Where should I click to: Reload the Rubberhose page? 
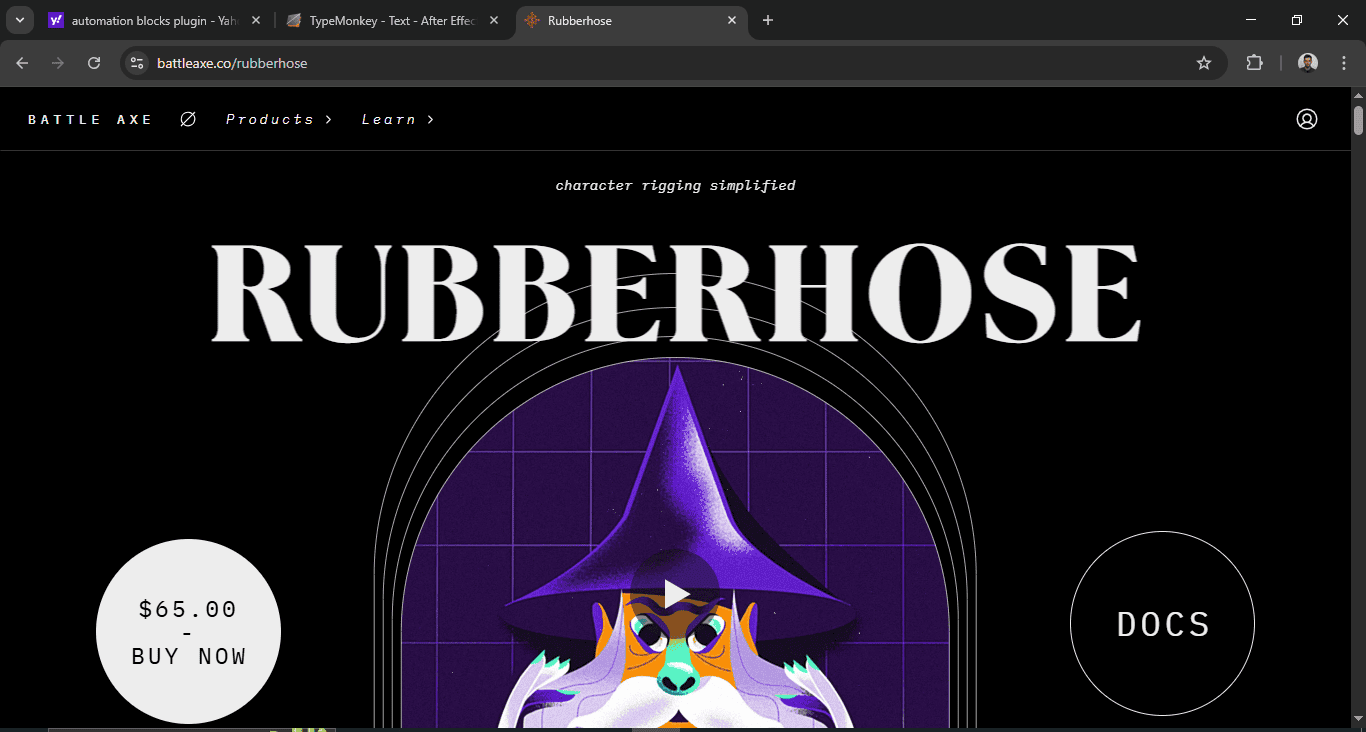click(x=94, y=63)
